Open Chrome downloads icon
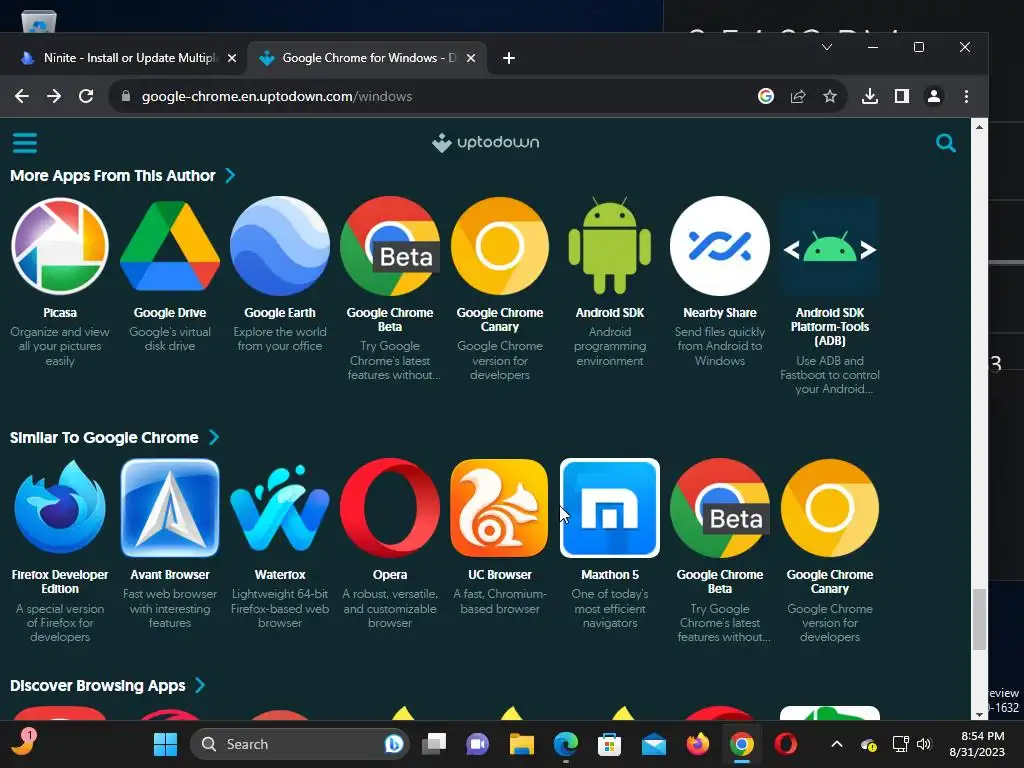The image size is (1024, 768). click(869, 97)
